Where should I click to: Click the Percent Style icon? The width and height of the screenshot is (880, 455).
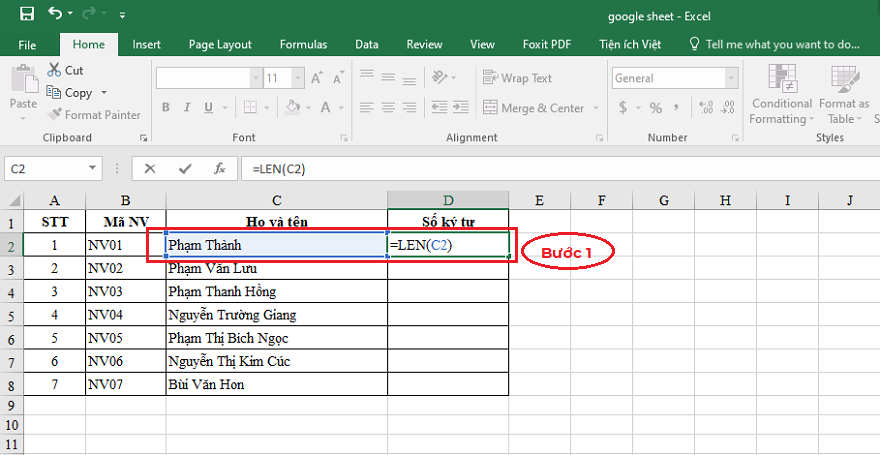click(656, 108)
